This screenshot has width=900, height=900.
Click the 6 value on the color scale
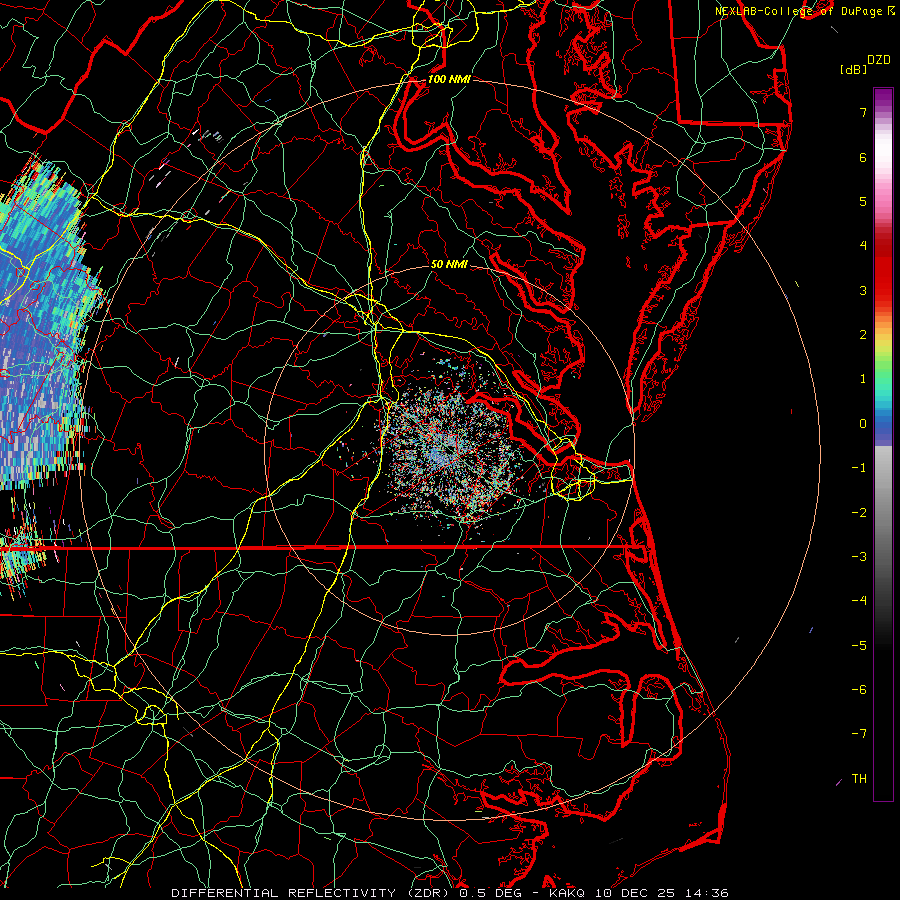863,157
